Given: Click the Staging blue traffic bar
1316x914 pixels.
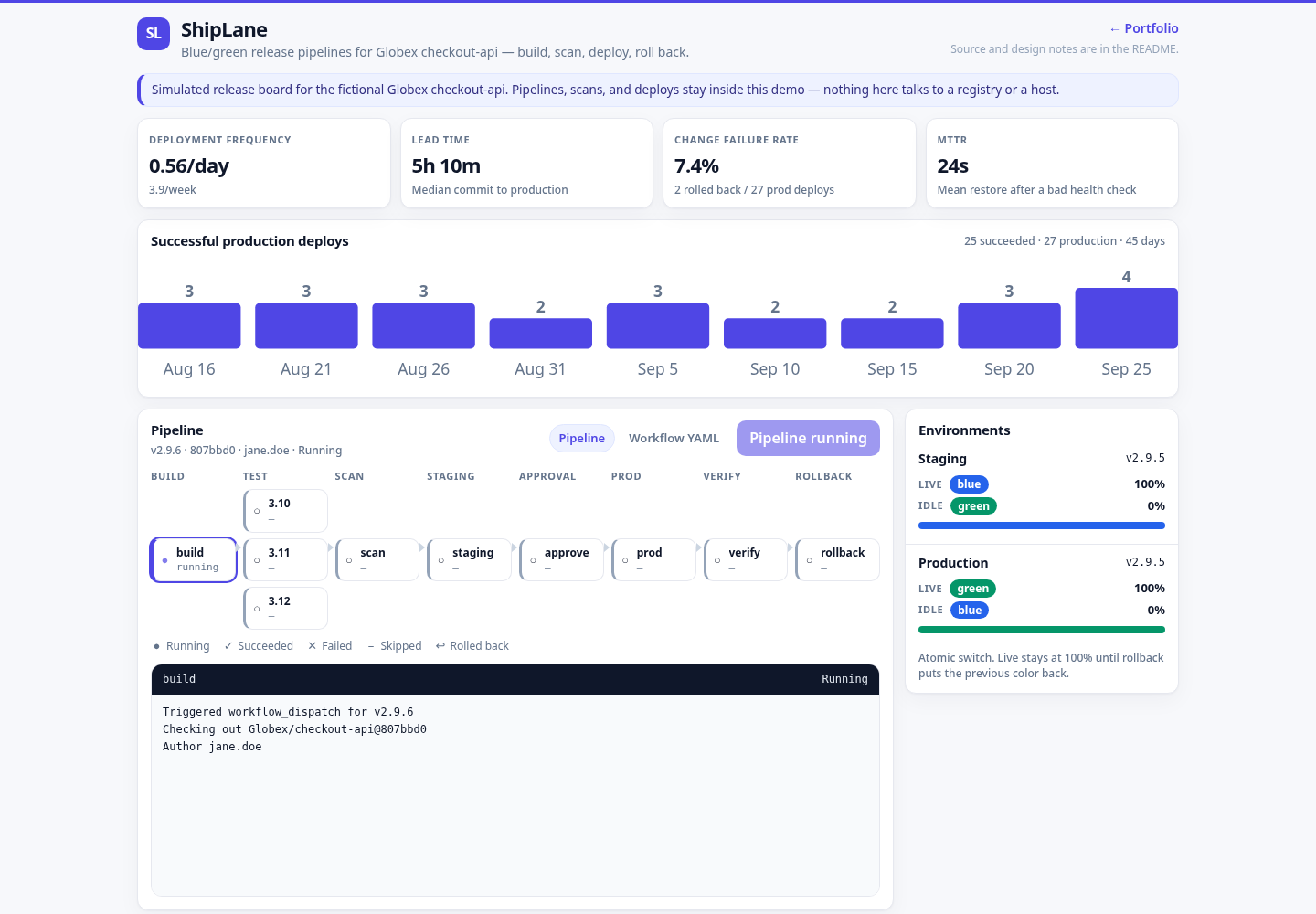Looking at the screenshot, I should (1042, 526).
